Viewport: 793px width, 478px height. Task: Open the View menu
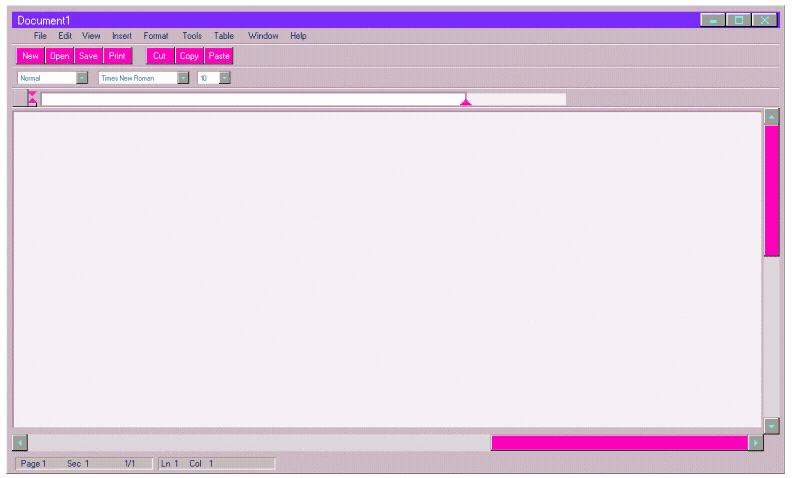pyautogui.click(x=91, y=36)
